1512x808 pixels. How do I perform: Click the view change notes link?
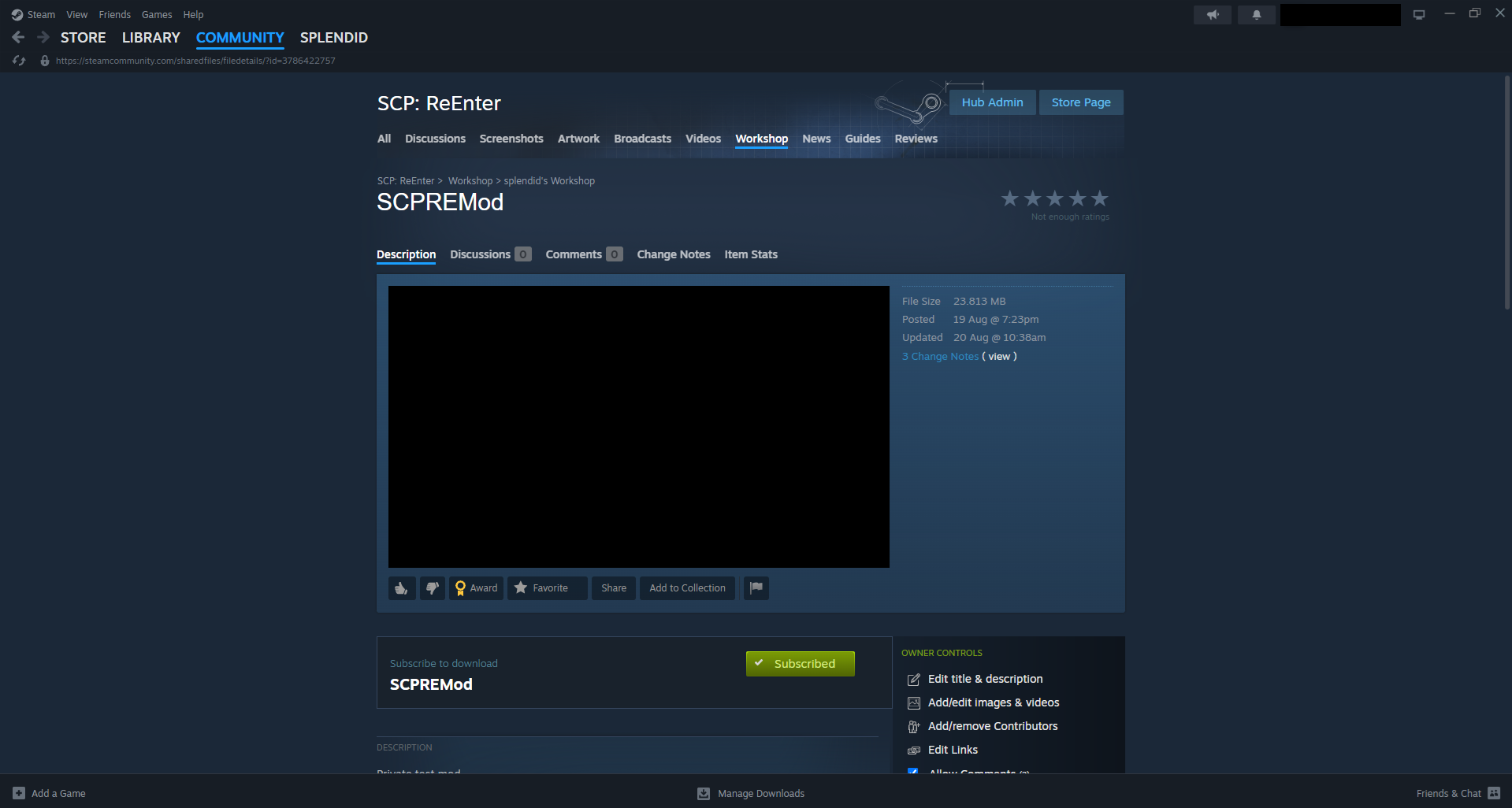point(999,357)
